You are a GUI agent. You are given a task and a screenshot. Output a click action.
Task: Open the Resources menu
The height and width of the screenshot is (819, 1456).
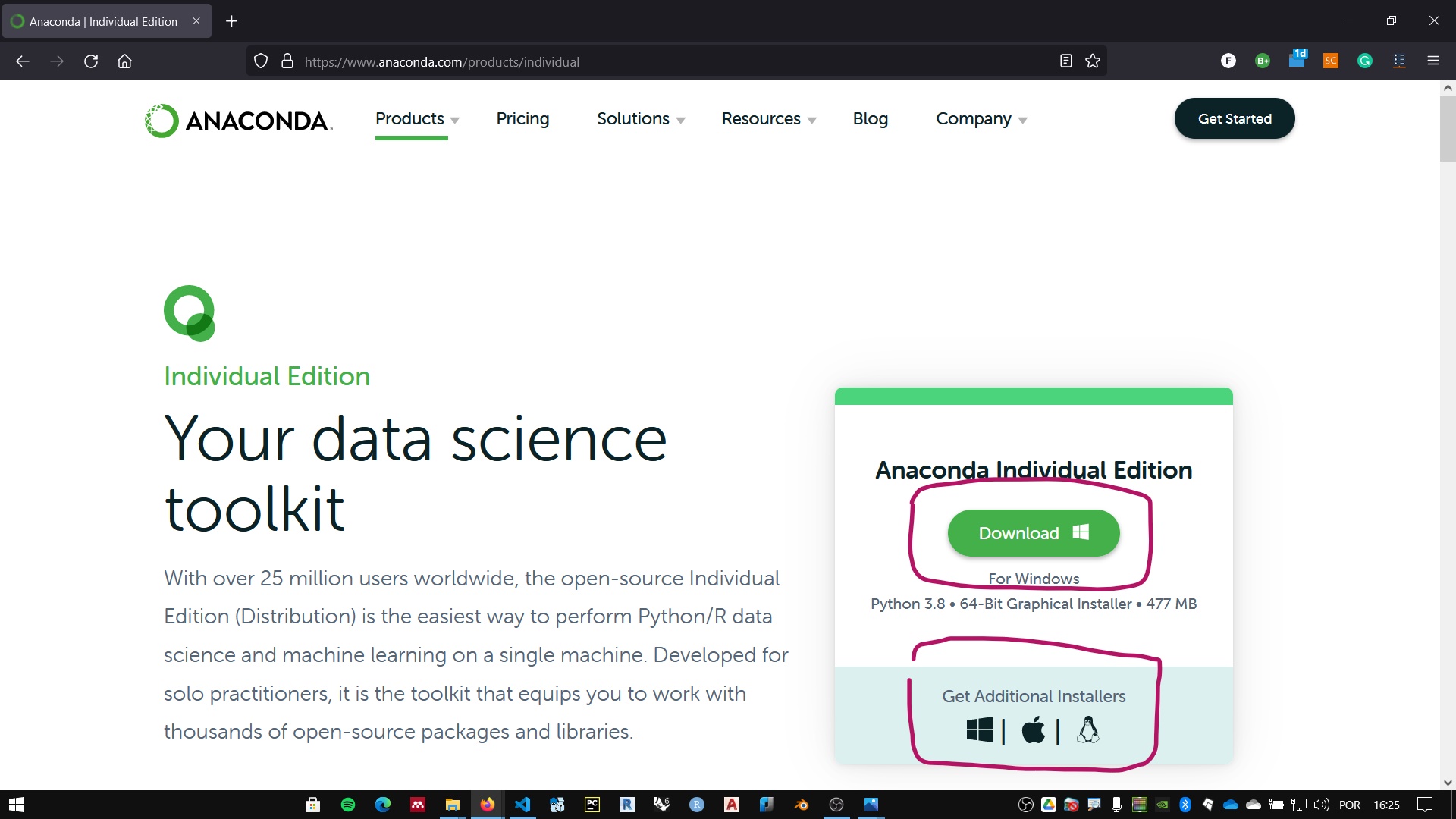pyautogui.click(x=768, y=118)
